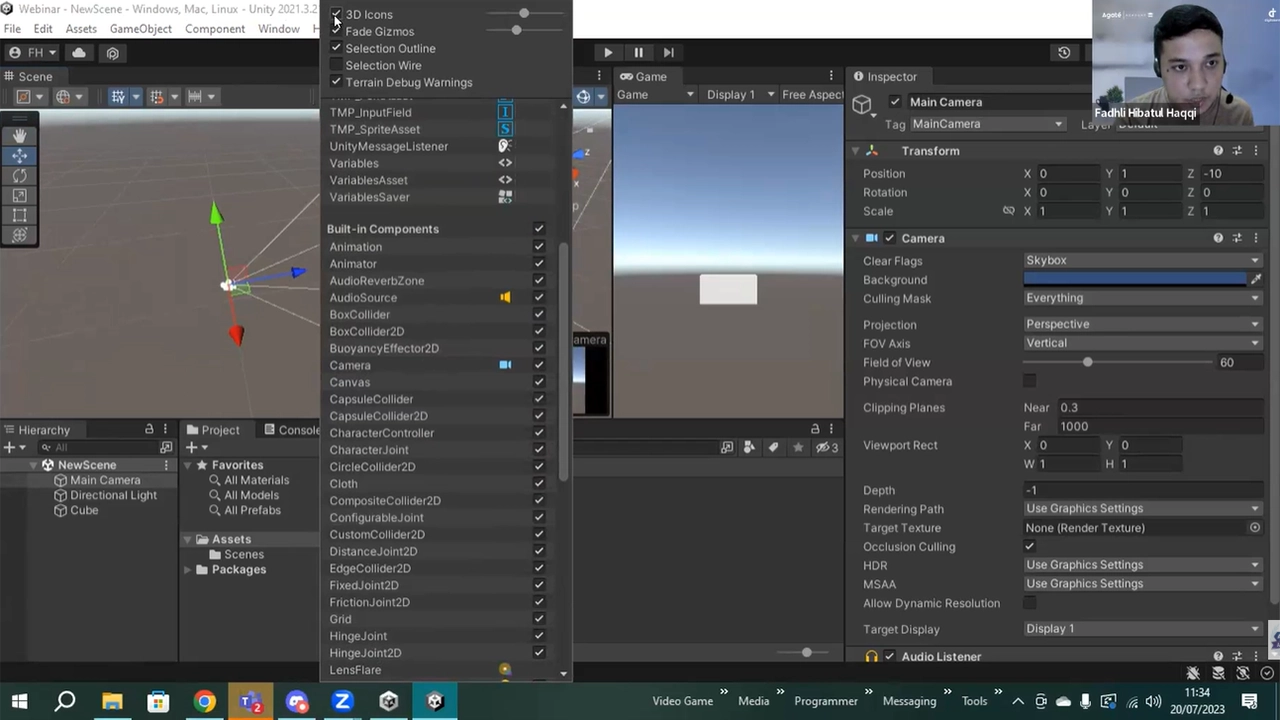Open the Target Display dropdown
Screen dimensions: 1280x720
[x=1142, y=629]
